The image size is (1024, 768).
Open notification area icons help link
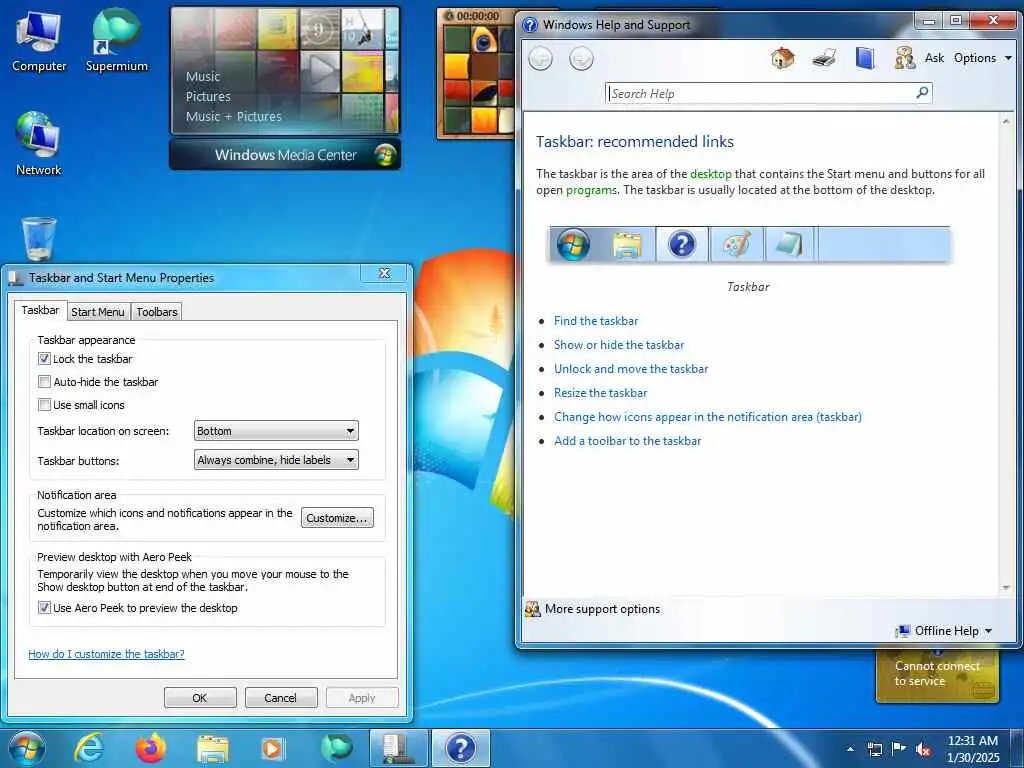[707, 417]
